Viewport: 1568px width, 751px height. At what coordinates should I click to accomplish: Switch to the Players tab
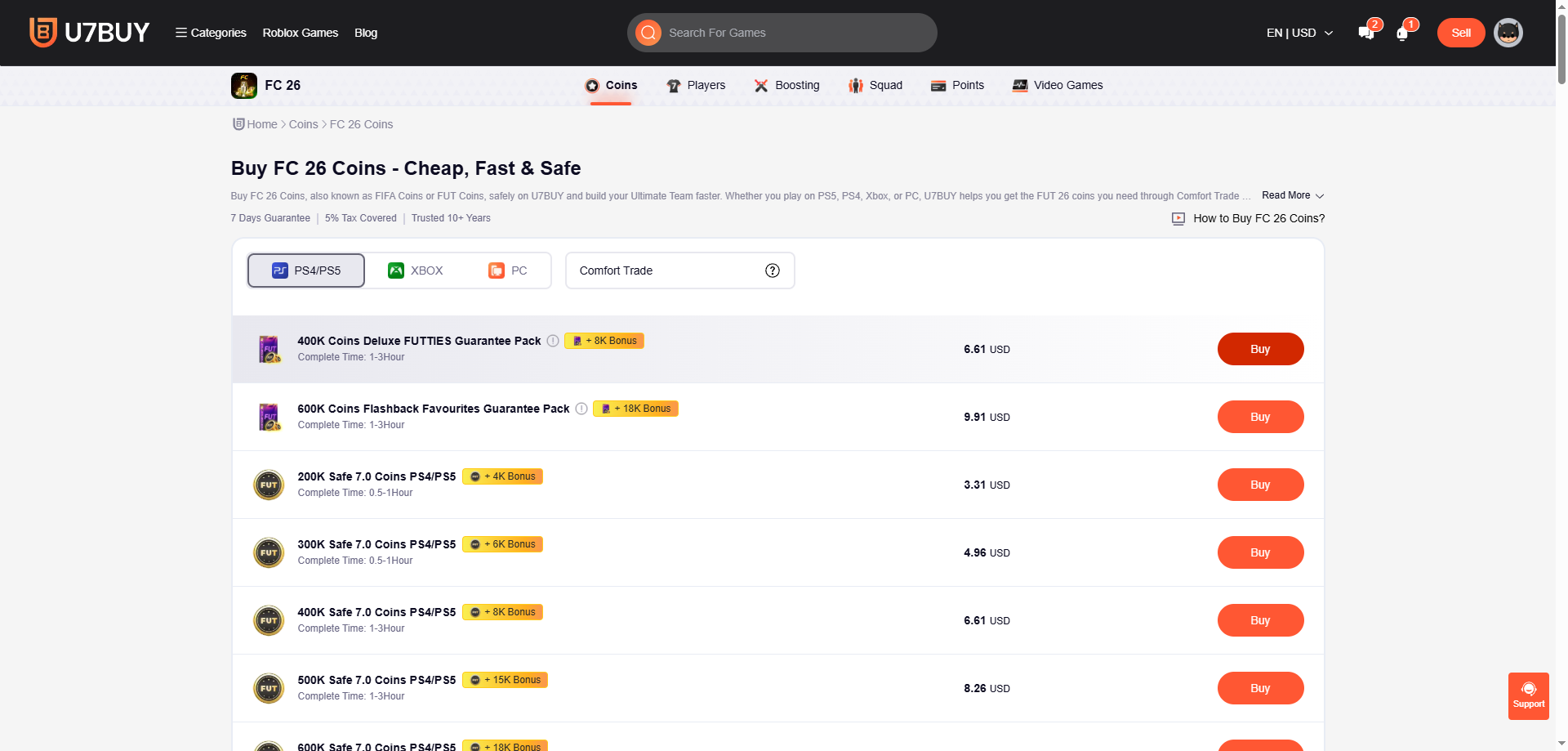tap(696, 86)
